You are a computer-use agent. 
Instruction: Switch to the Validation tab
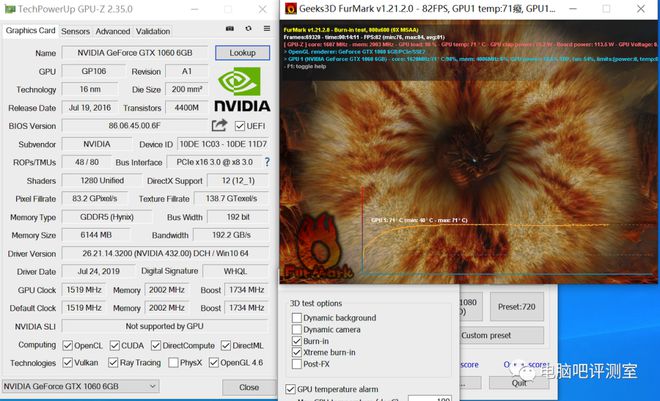(x=153, y=31)
